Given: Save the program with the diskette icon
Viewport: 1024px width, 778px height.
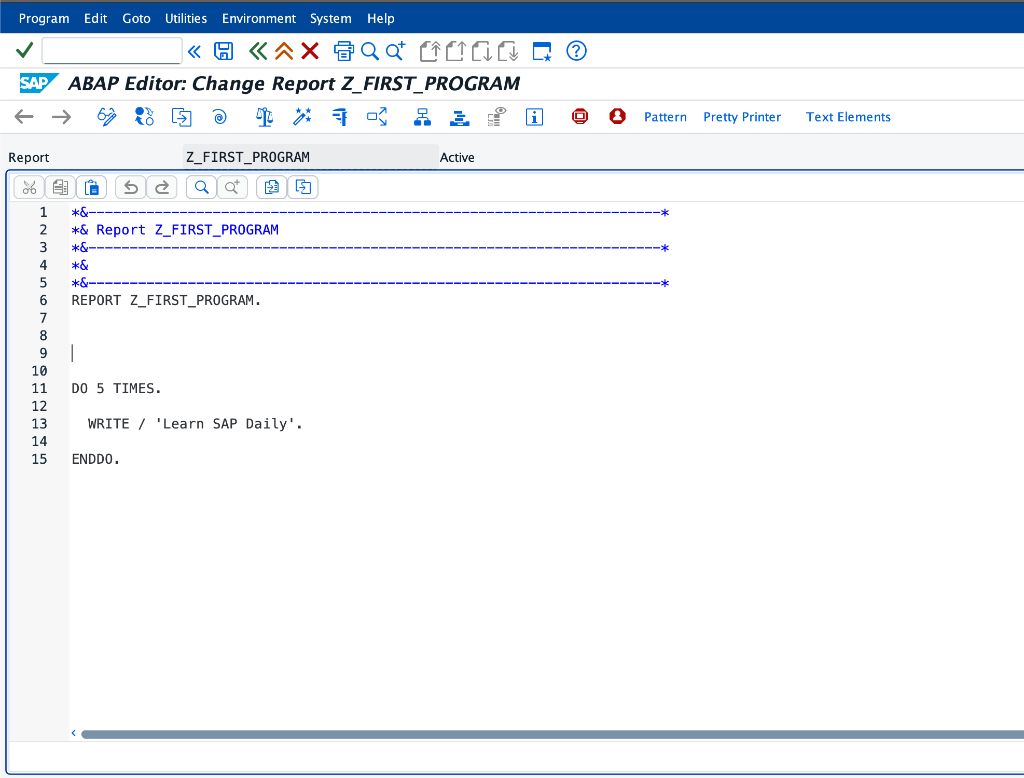Looking at the screenshot, I should (223, 51).
